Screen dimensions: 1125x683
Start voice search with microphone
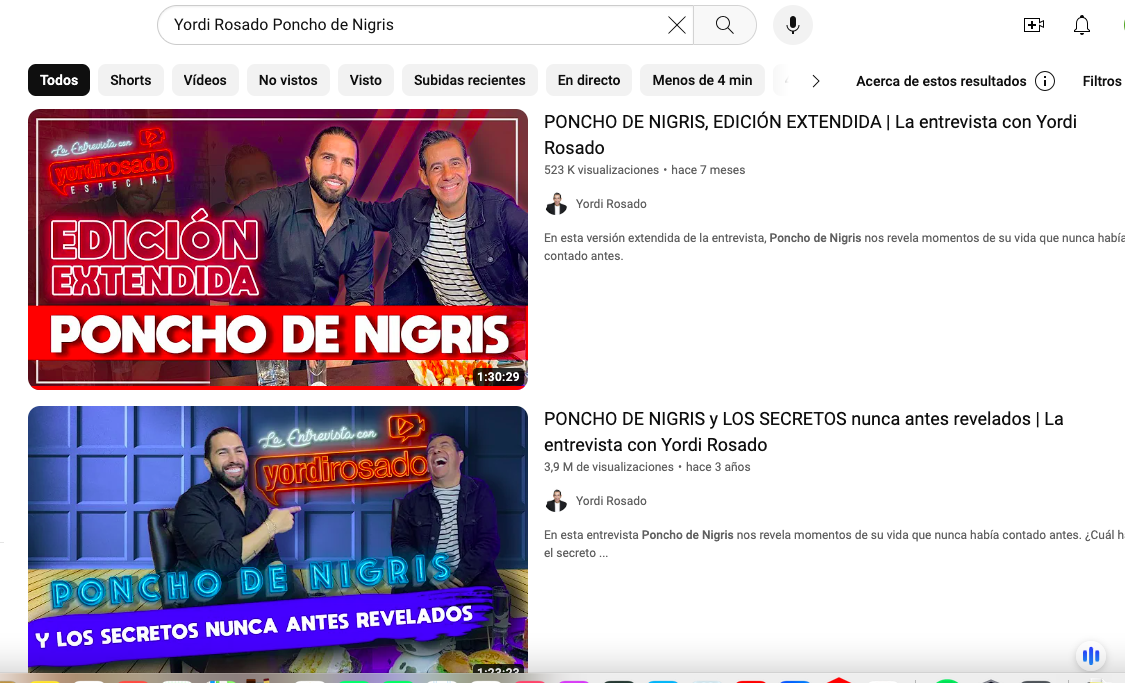pos(792,25)
